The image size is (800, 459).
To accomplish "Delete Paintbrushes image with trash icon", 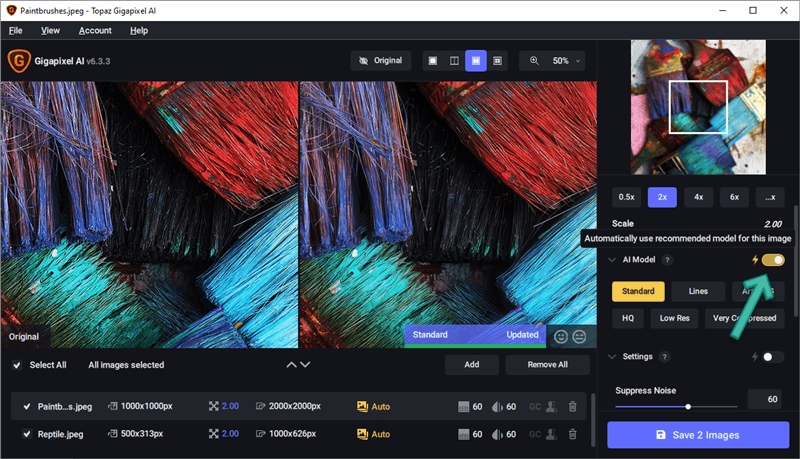I will click(x=572, y=406).
